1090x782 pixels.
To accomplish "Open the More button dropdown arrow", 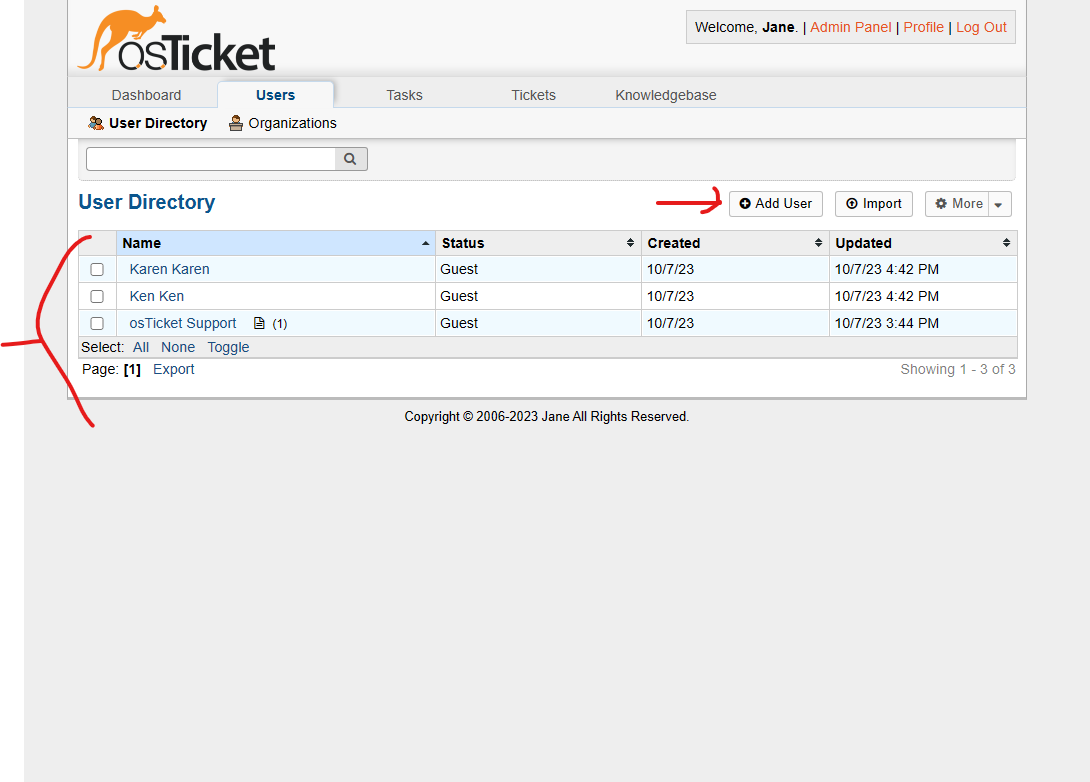I will click(998, 203).
